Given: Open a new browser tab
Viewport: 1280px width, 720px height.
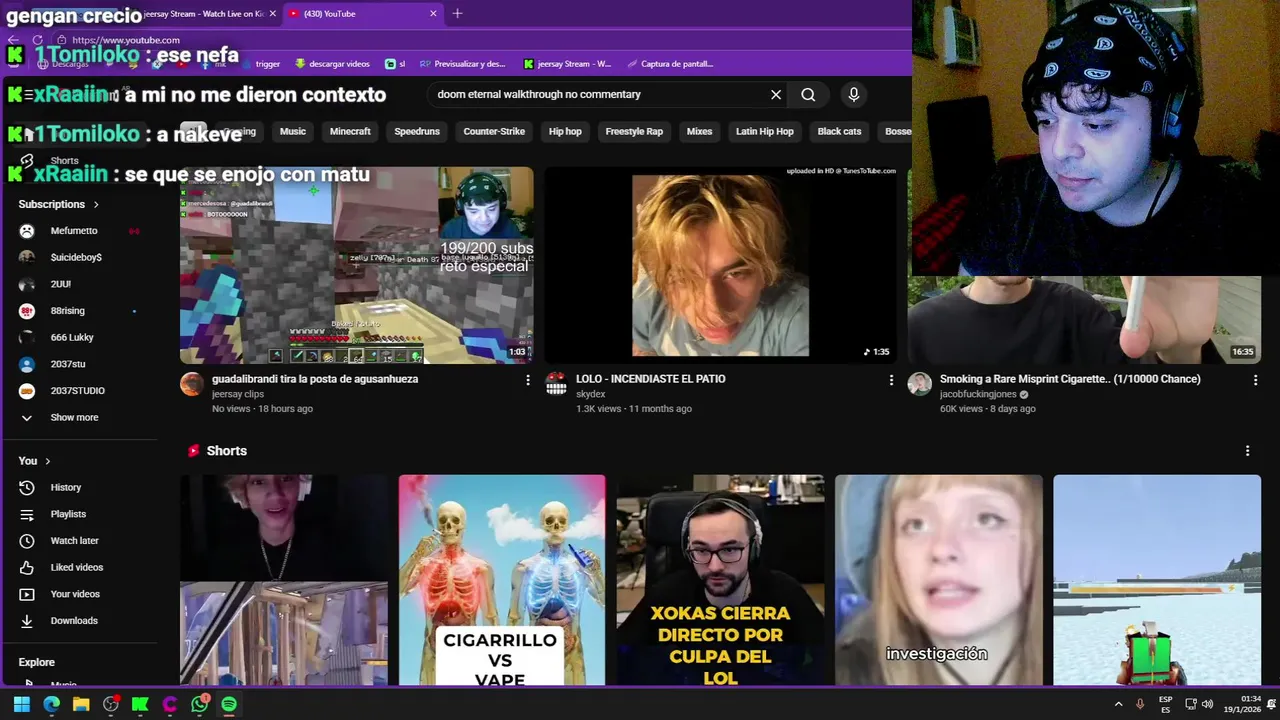Looking at the screenshot, I should pos(457,14).
